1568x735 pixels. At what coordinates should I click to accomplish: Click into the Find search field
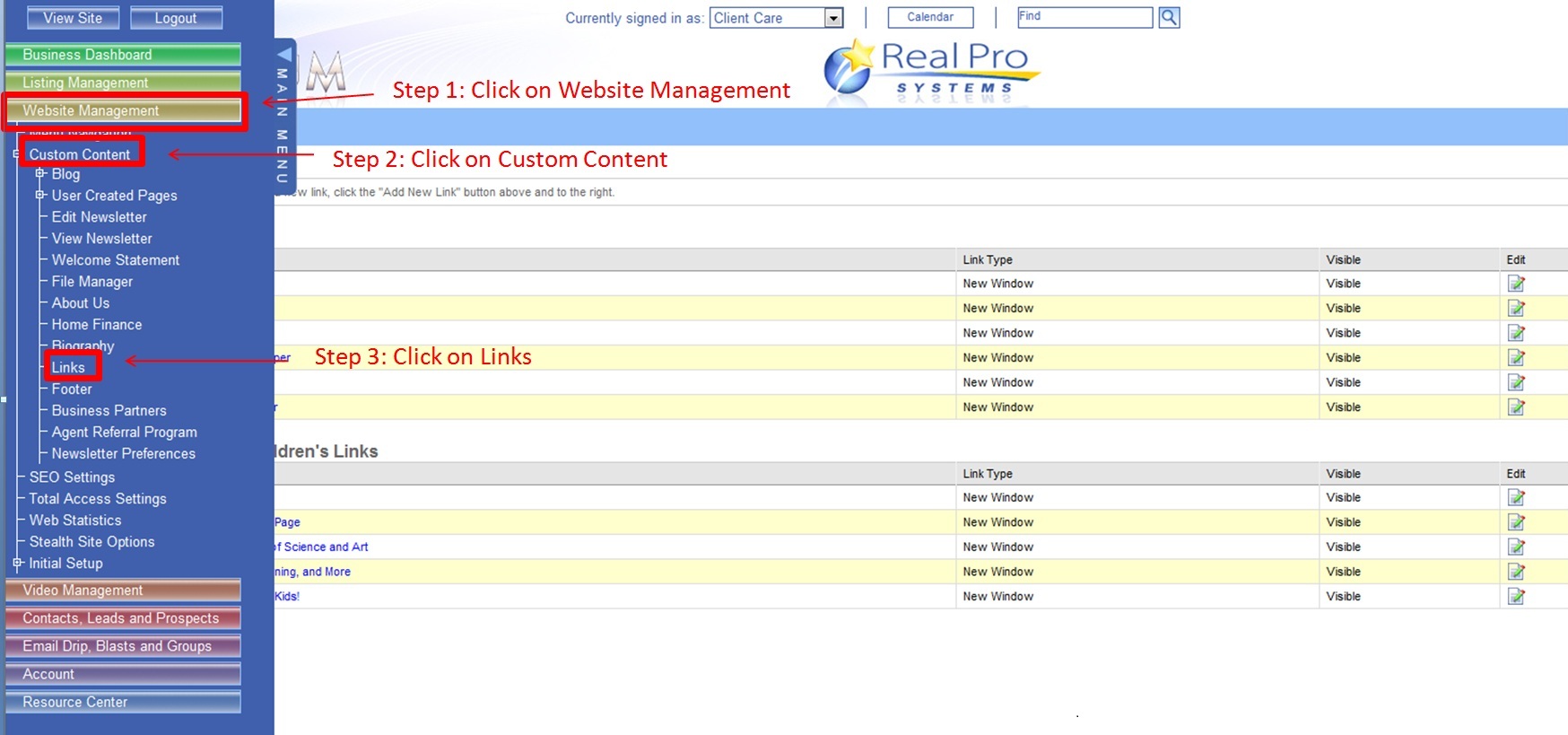click(x=1084, y=17)
